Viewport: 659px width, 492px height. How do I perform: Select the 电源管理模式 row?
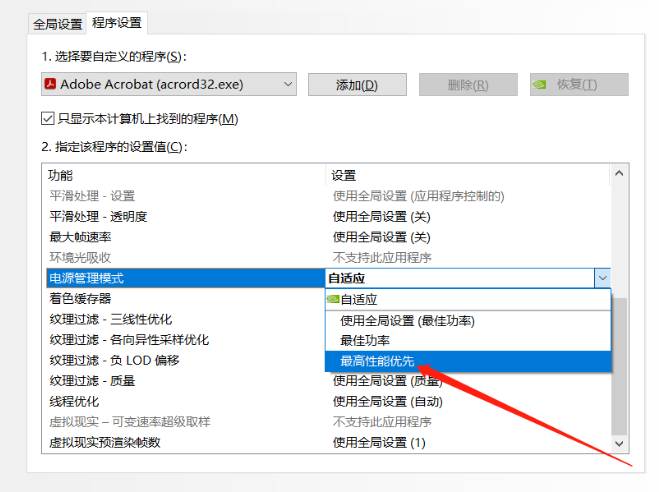click(x=185, y=278)
